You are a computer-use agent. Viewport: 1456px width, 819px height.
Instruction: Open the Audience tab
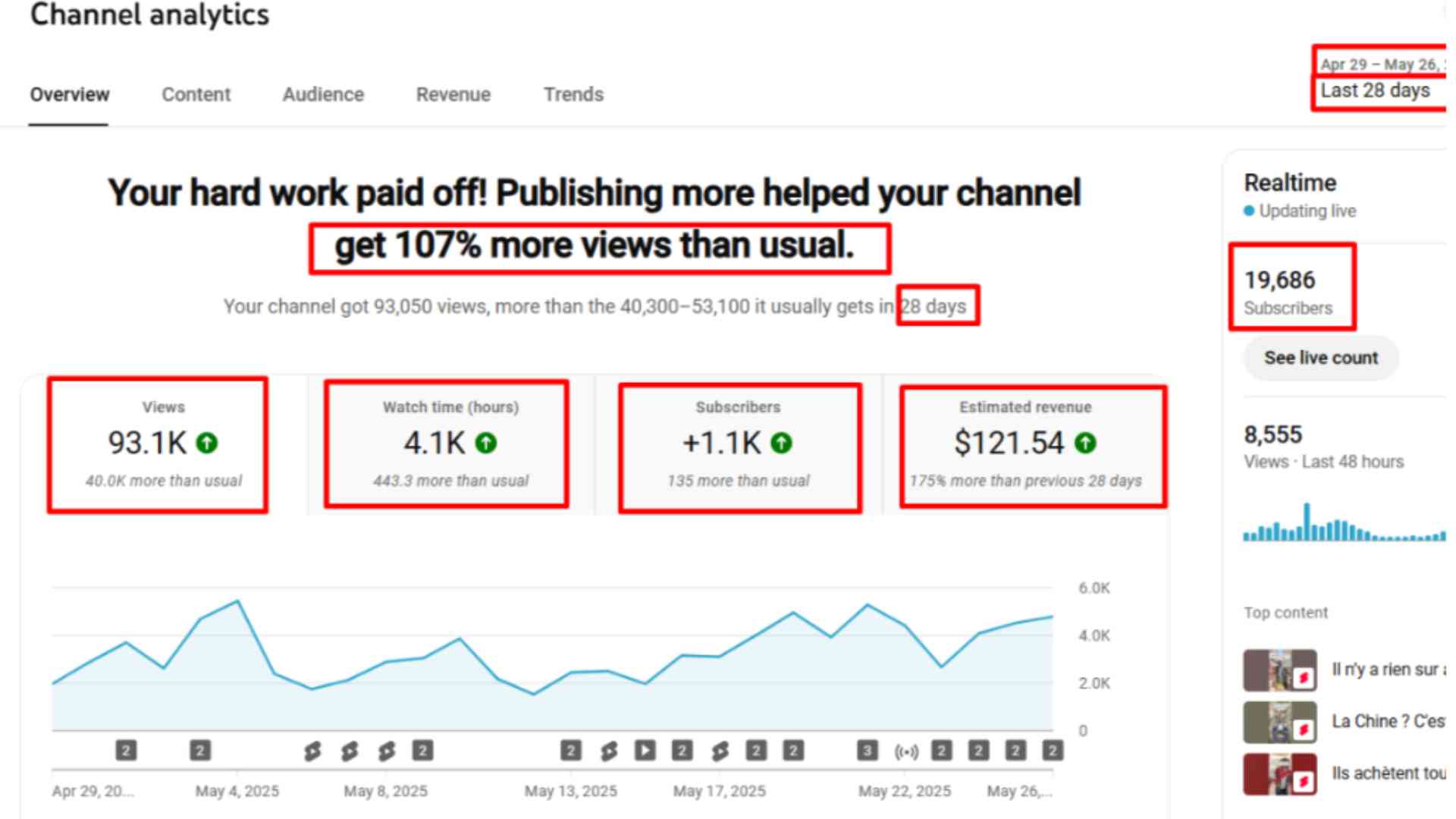pos(323,95)
